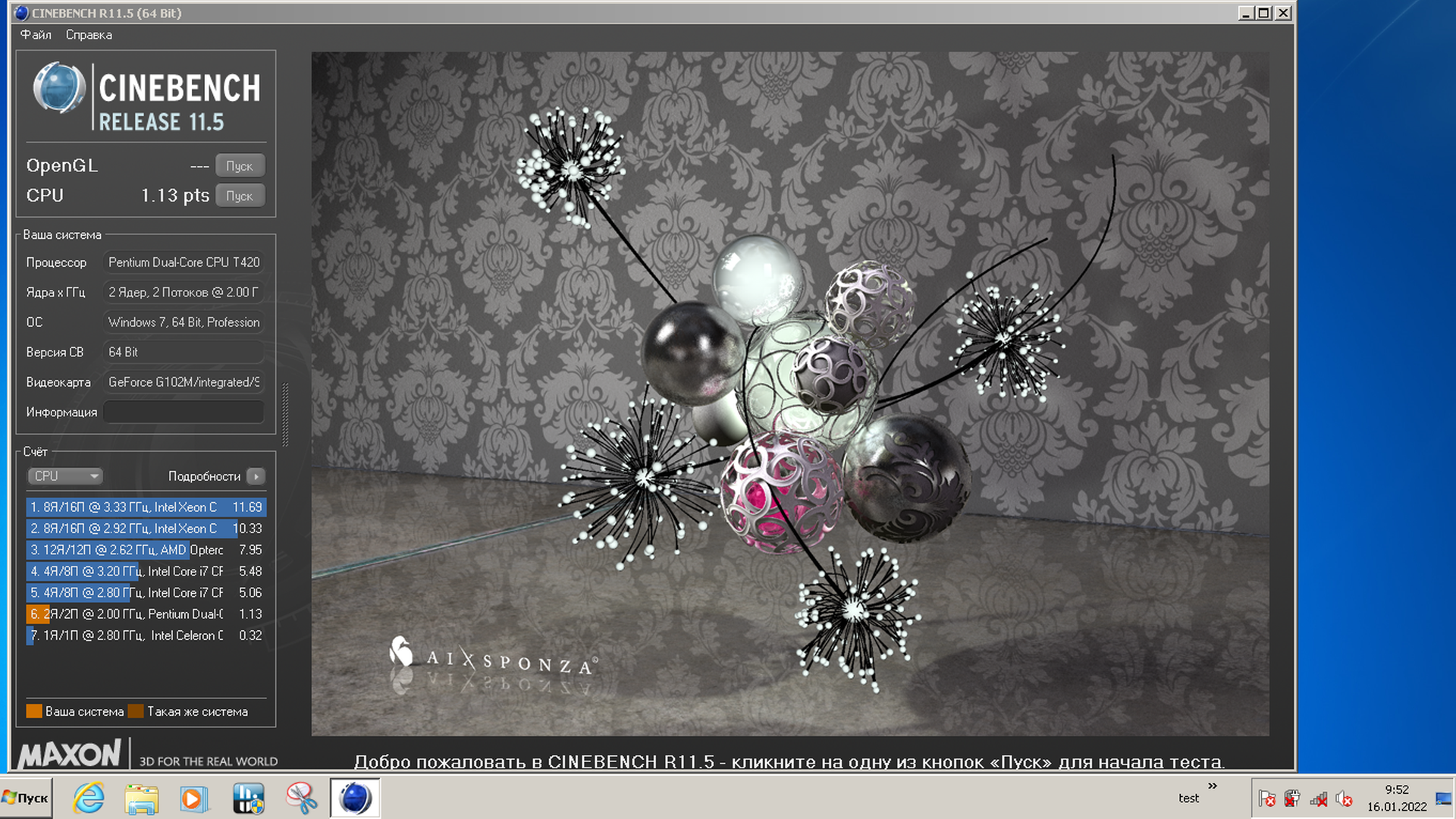This screenshot has height=819, width=1456.
Task: Maximize the Cinebench window
Action: [x=1264, y=13]
